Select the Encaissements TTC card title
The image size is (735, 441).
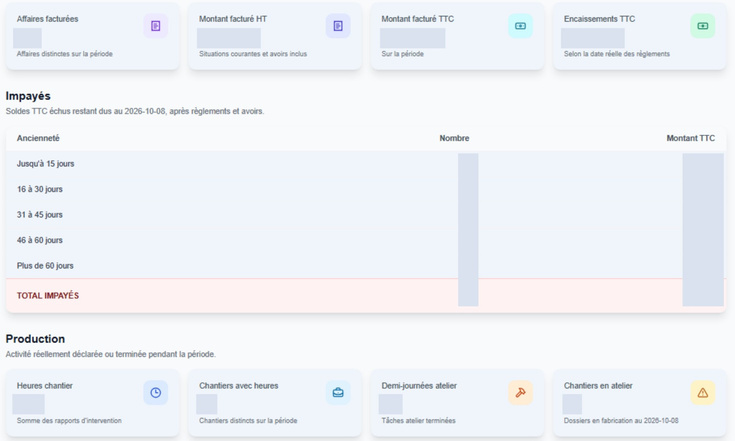(600, 19)
